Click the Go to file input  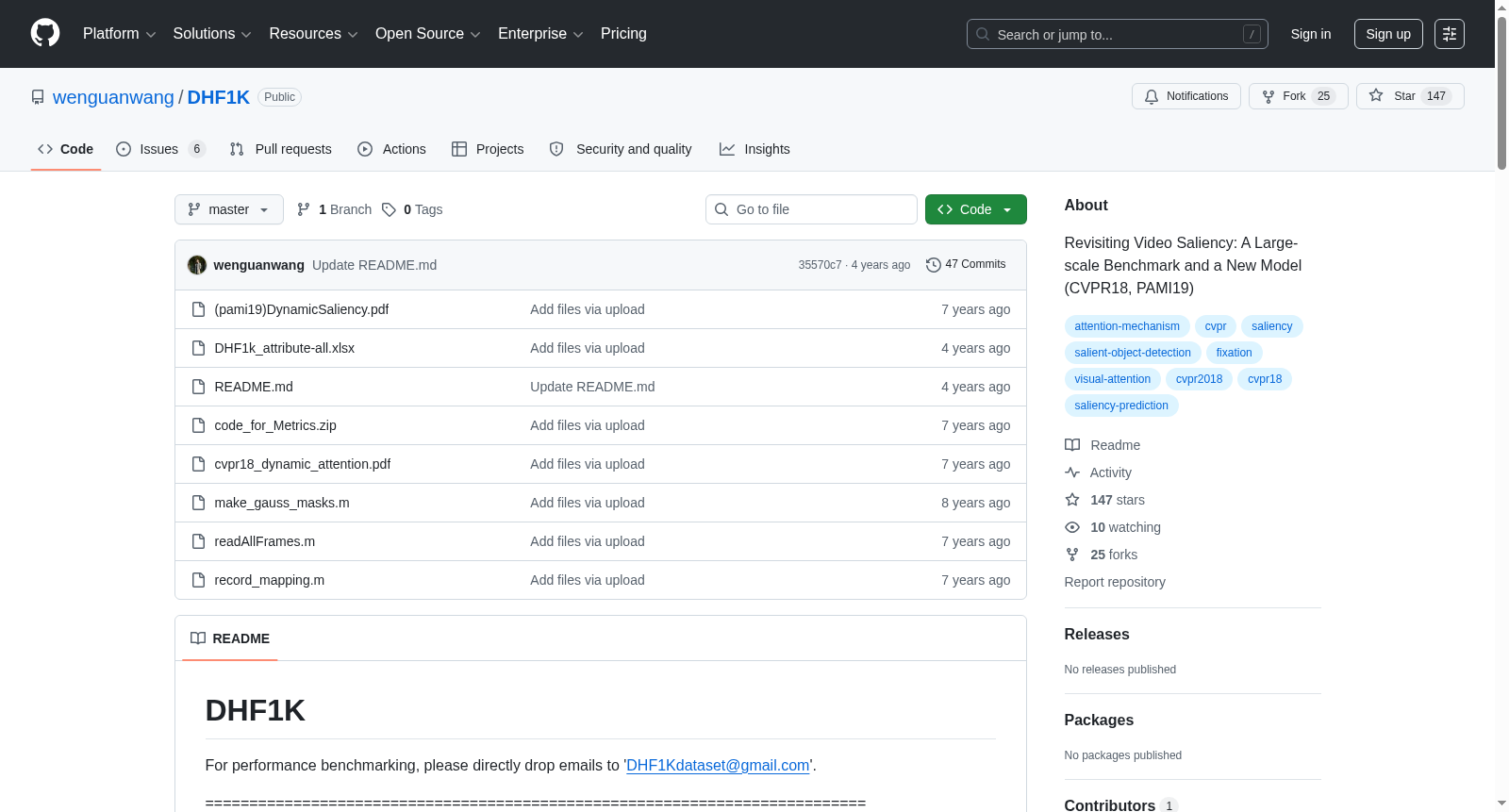[811, 209]
